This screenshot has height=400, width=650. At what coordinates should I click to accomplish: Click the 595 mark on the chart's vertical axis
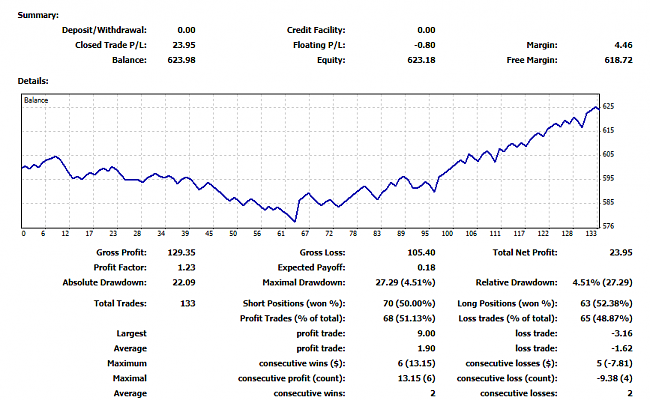[x=608, y=178]
